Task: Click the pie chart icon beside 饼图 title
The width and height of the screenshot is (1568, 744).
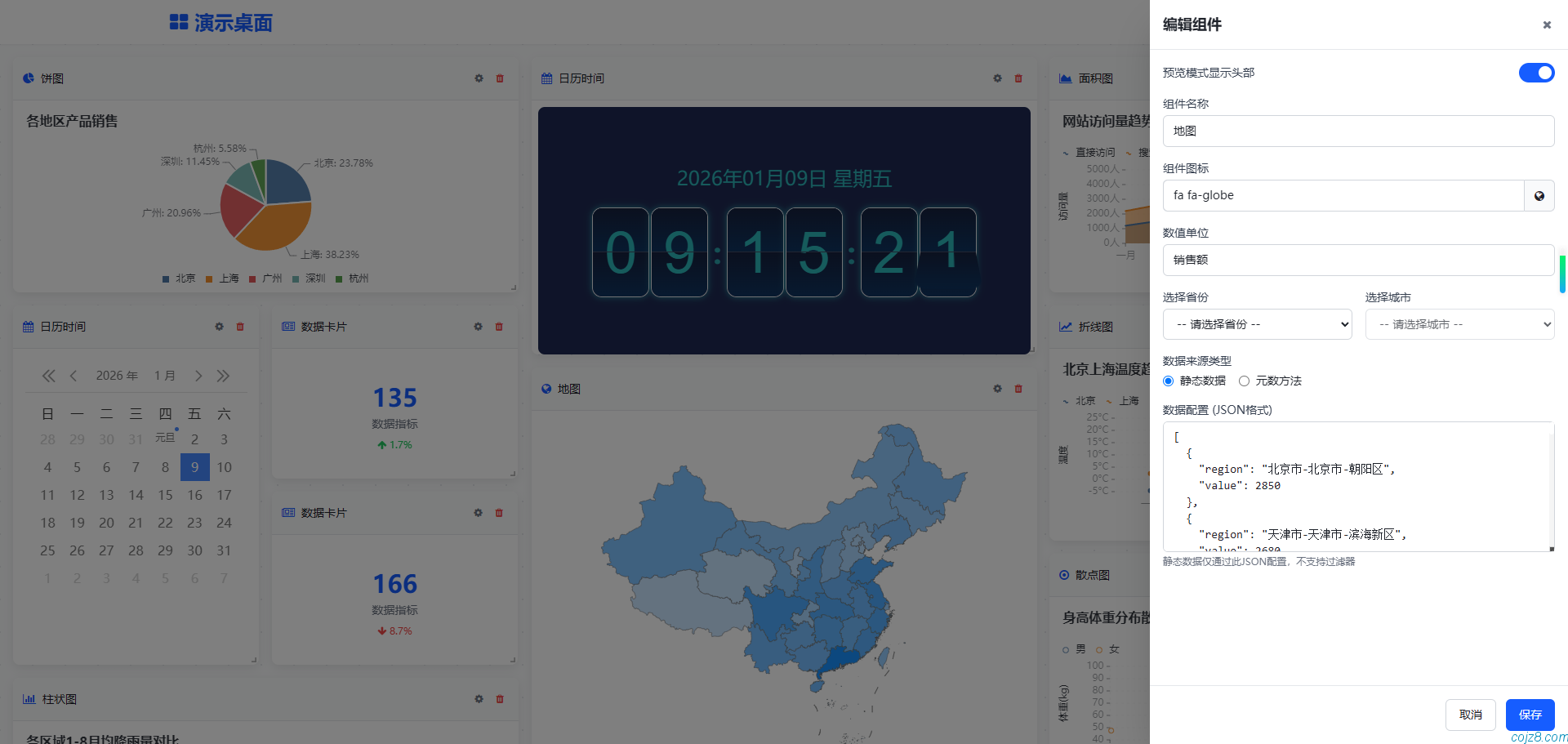Action: tap(27, 78)
